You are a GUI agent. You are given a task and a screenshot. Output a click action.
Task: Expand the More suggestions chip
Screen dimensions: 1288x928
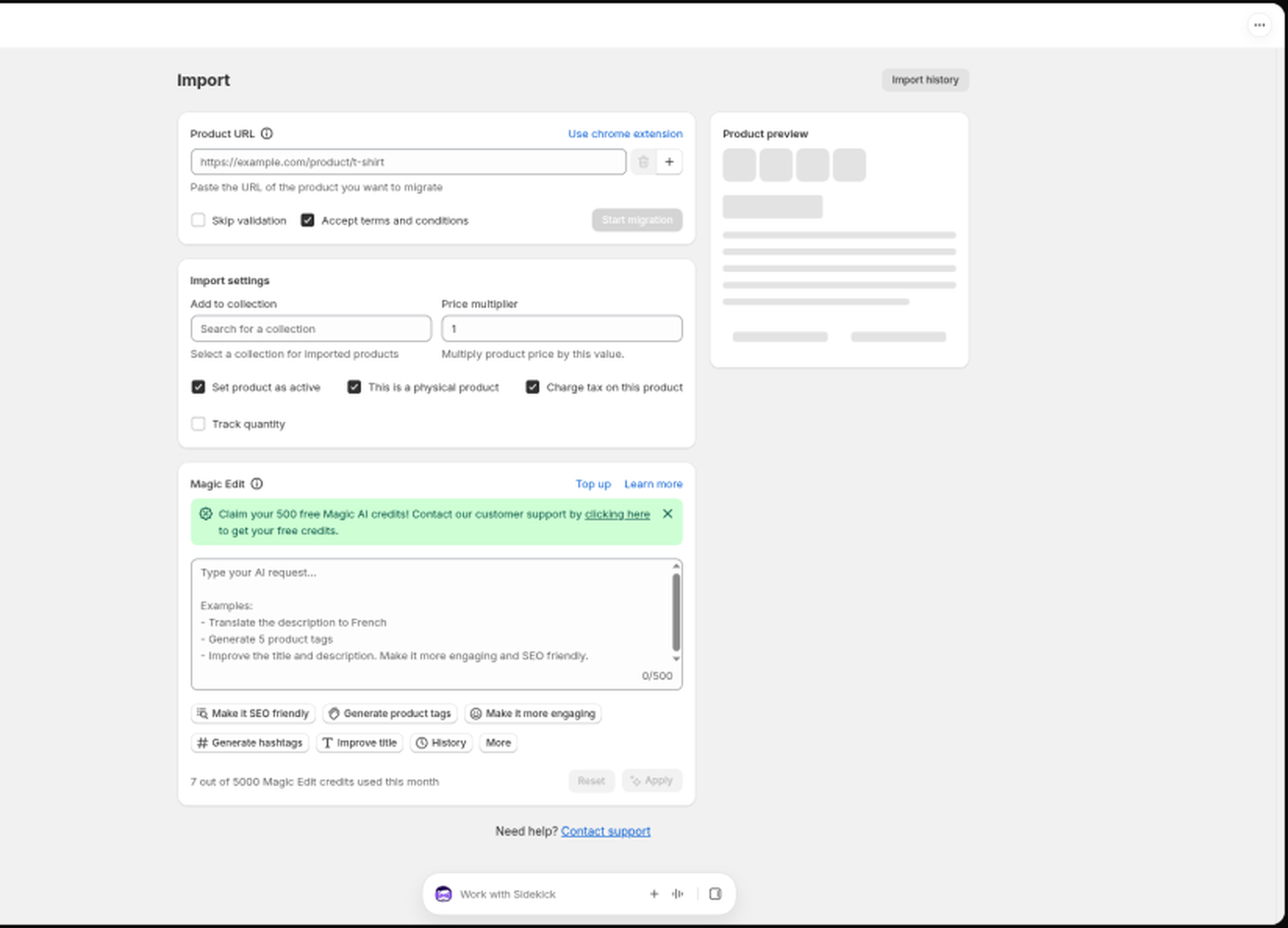coord(498,743)
